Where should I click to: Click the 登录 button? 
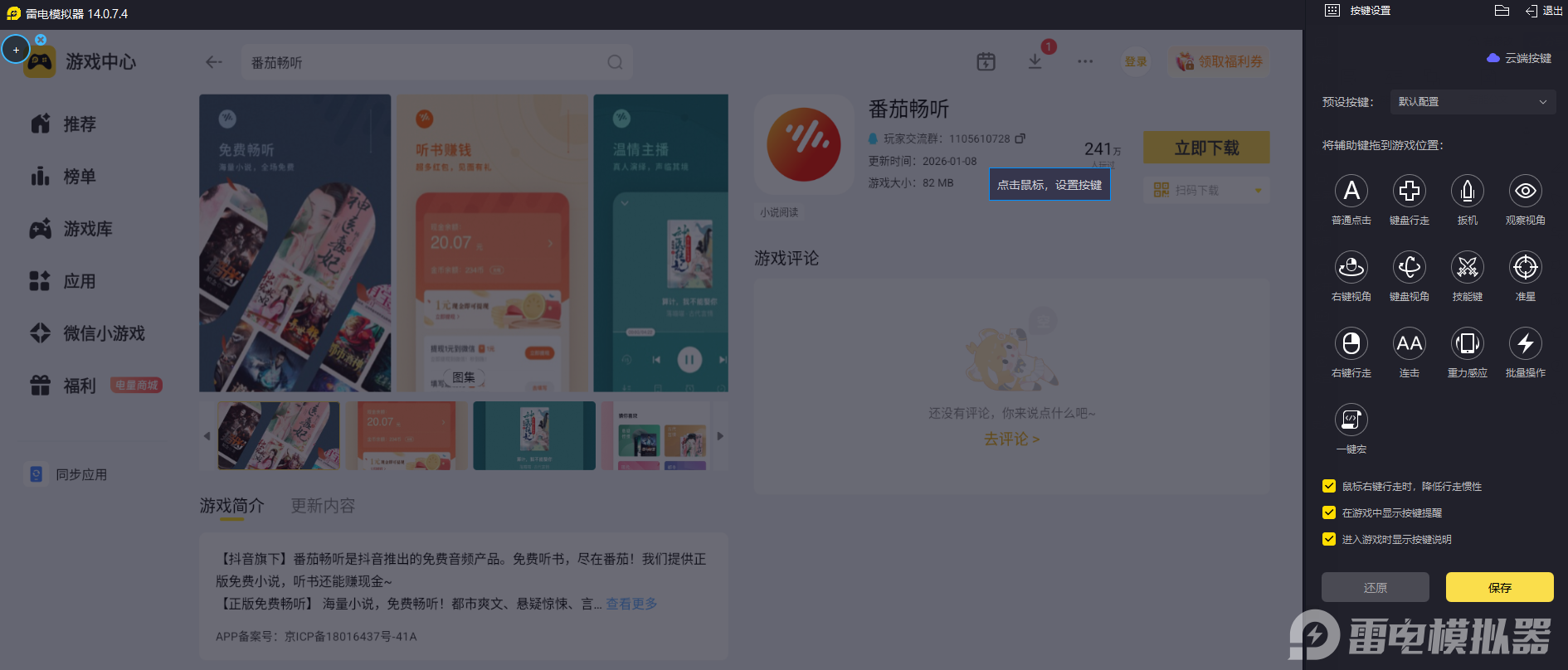click(1136, 61)
